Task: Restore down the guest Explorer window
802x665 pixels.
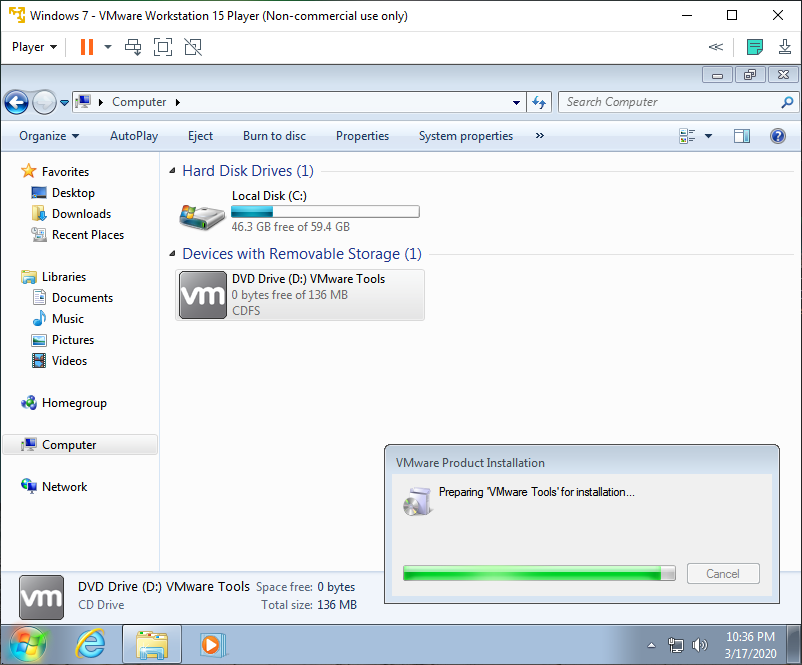Action: 750,75
